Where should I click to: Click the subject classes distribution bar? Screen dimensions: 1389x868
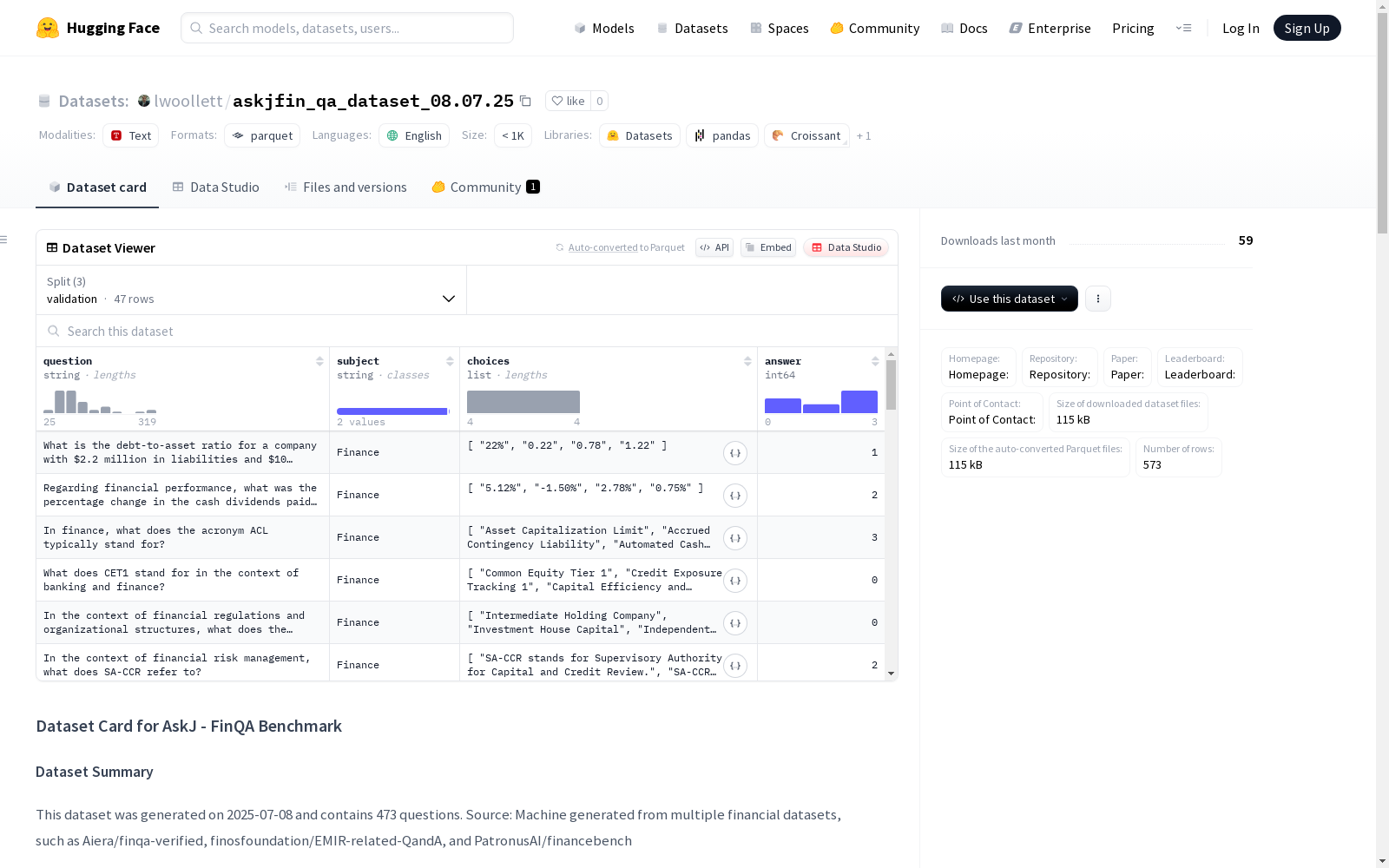click(x=393, y=411)
